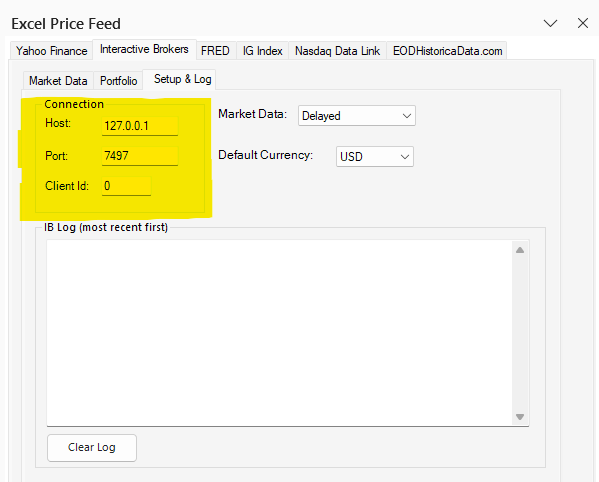This screenshot has height=482, width=599.
Task: Open the Market Data Delayed dropdown
Action: [x=357, y=116]
